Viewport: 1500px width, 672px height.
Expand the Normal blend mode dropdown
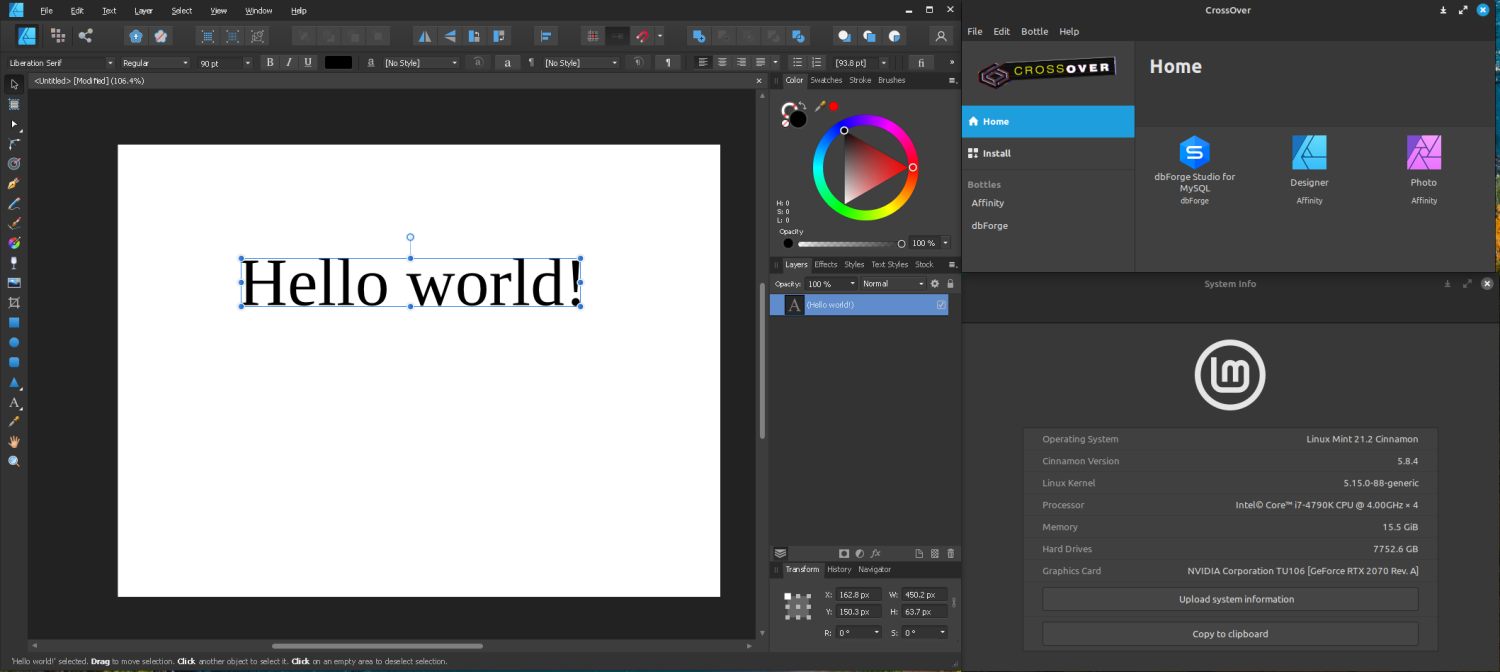tap(893, 284)
